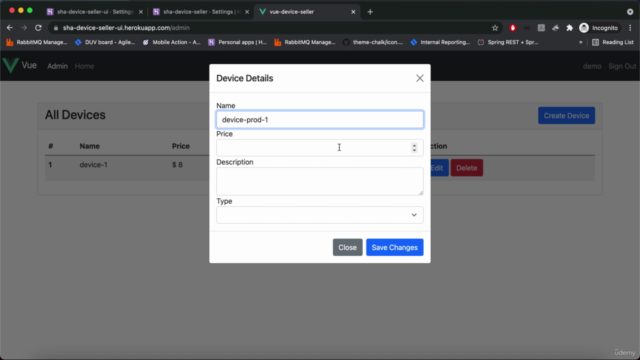640x360 pixels.
Task: Switch to sha-device-seller-ui Settings tab
Action: click(x=95, y=12)
